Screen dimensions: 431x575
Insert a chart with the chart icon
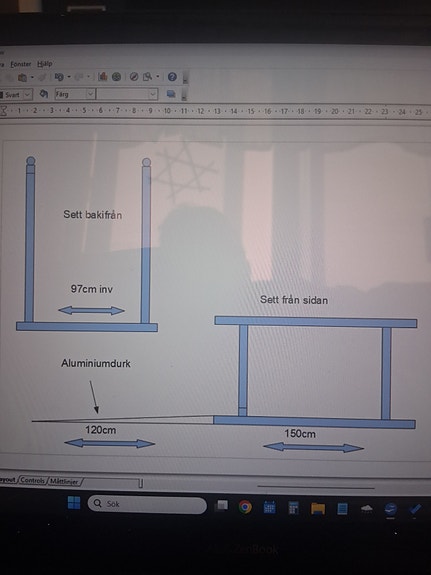(x=102, y=77)
